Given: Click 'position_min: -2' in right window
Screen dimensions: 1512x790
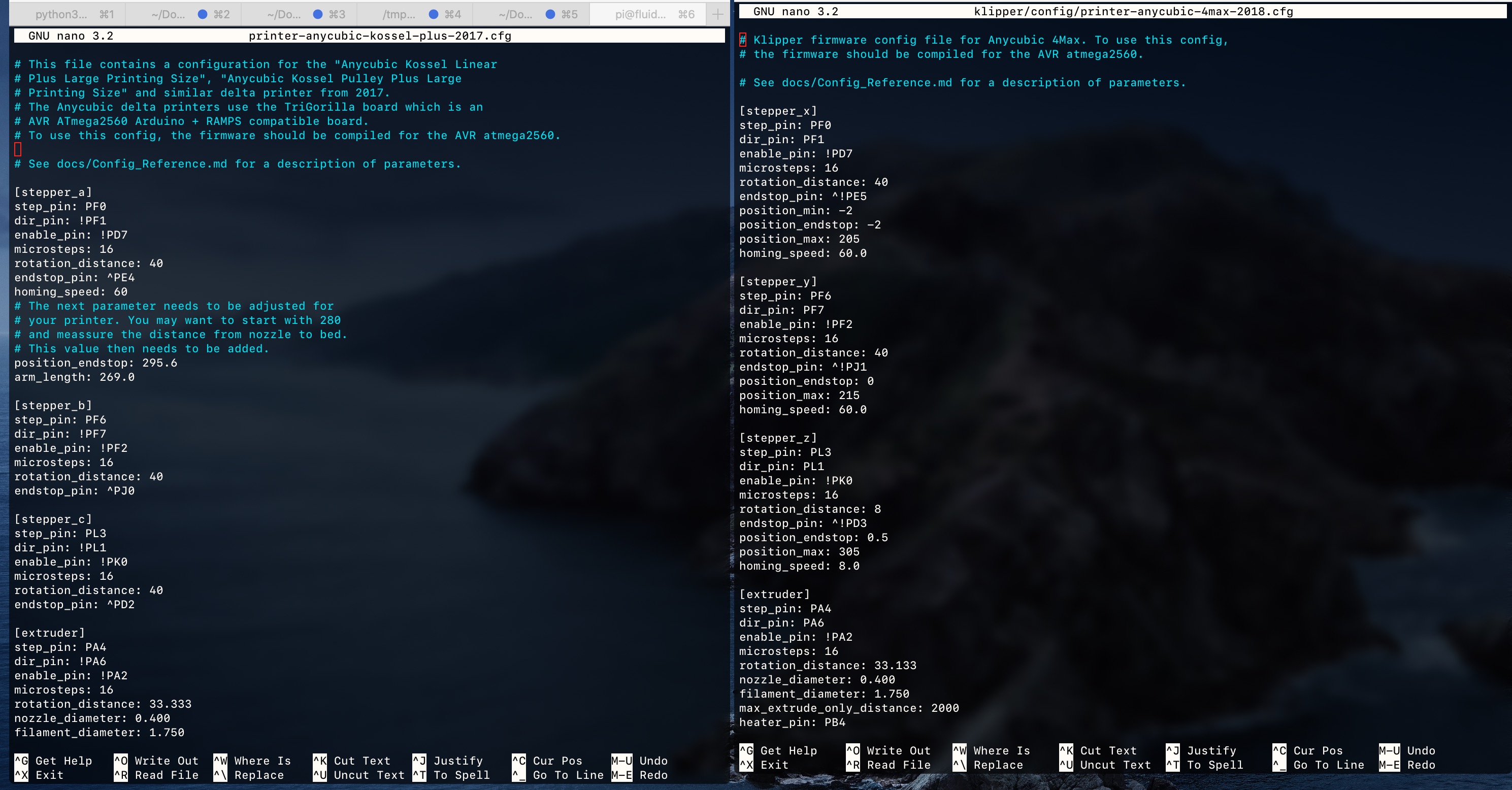Looking at the screenshot, I should click(796, 211).
